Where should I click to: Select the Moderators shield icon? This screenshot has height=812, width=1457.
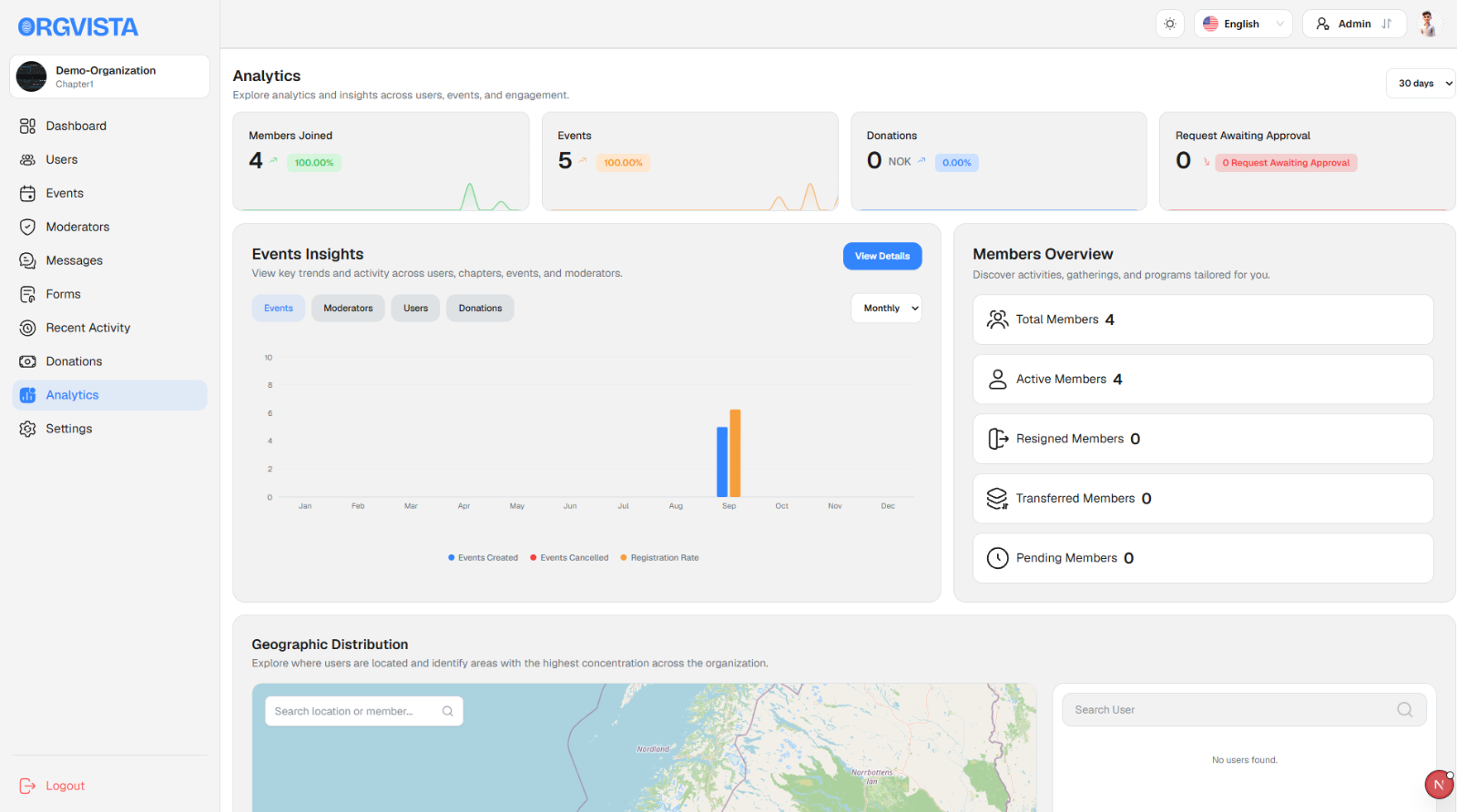pyautogui.click(x=27, y=227)
